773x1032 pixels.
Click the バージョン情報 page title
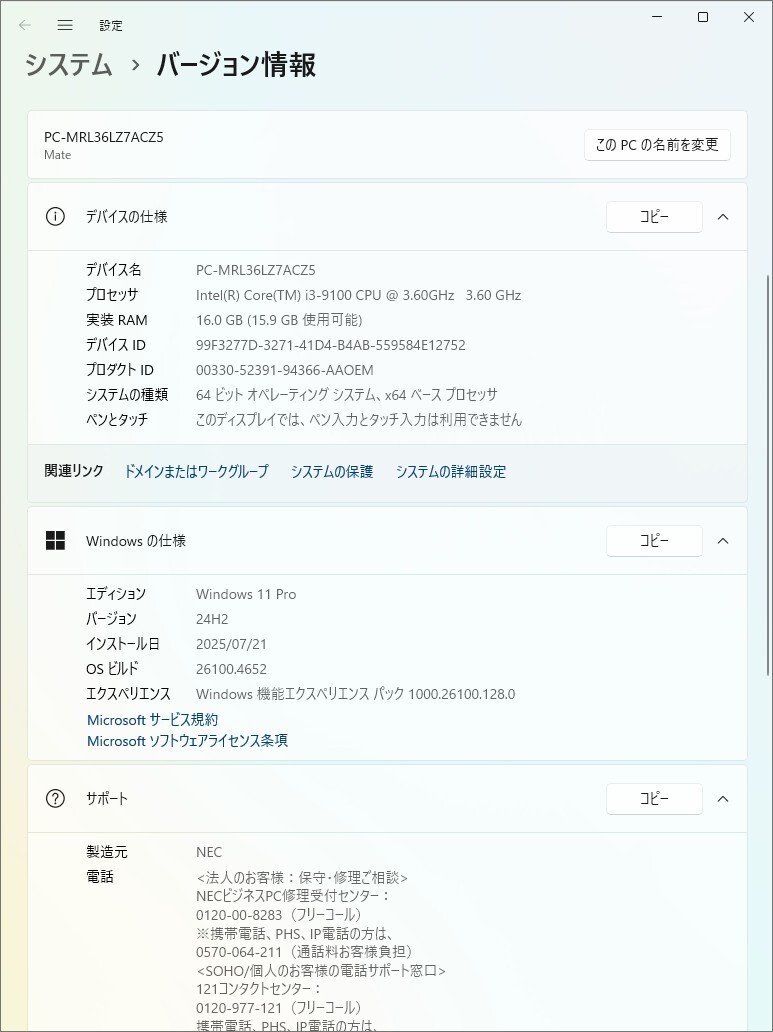tap(236, 64)
